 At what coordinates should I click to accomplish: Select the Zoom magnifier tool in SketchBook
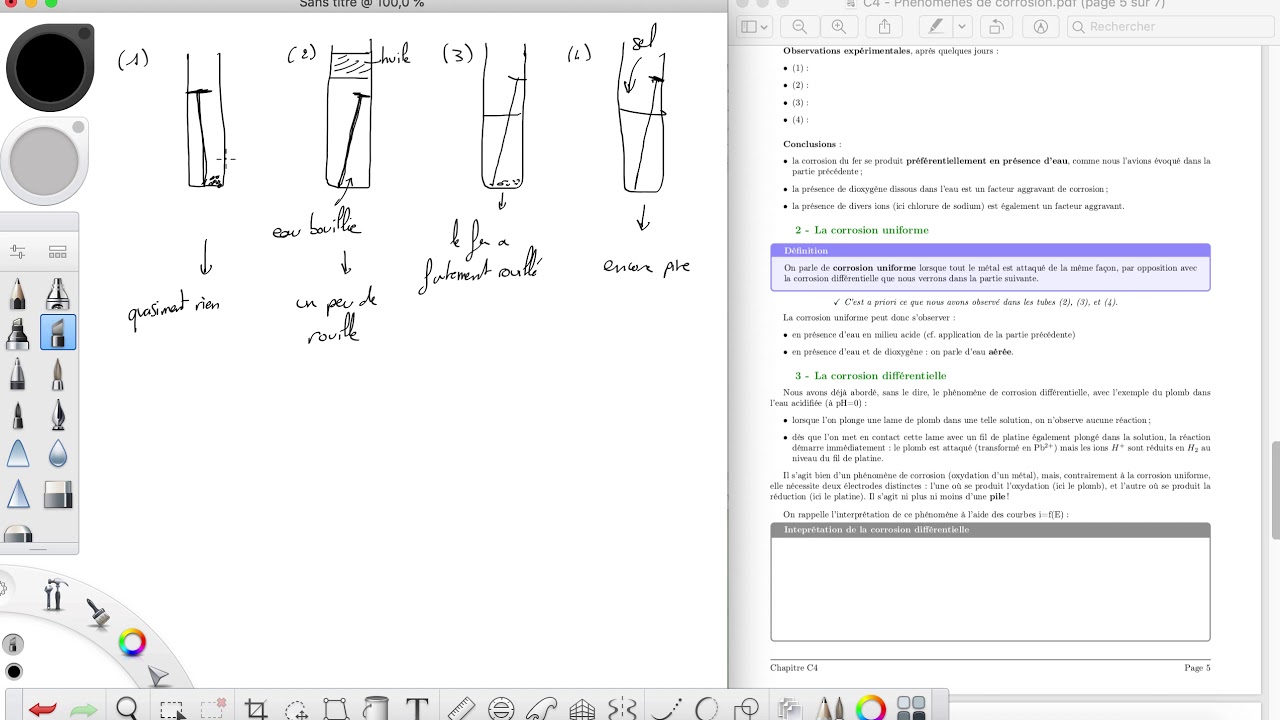127,708
